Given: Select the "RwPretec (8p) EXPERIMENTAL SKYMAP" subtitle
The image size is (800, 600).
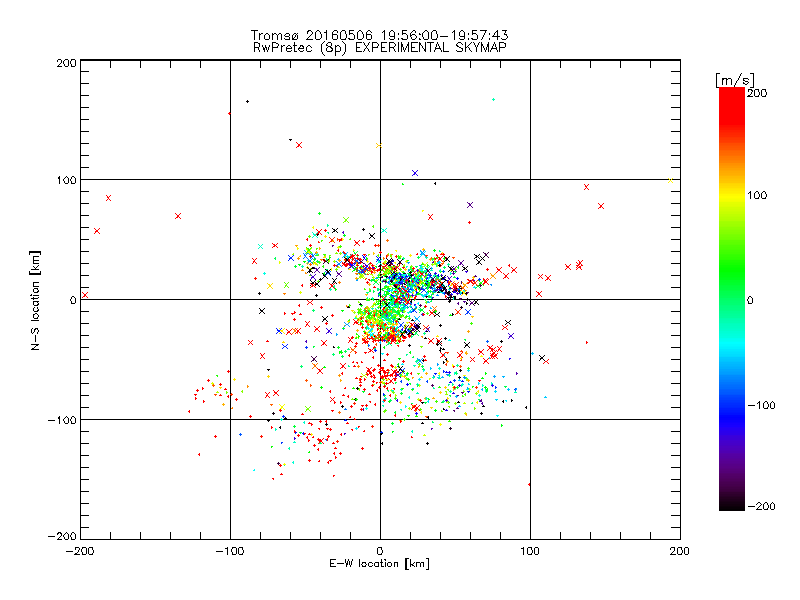Looking at the screenshot, I should 379,48.
